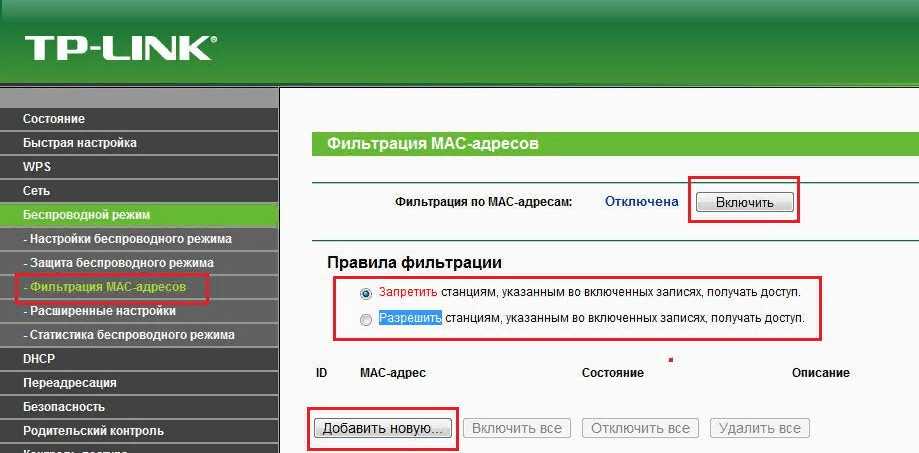The height and width of the screenshot is (453, 919).
Task: Select the Запретить radio button
Action: (x=366, y=293)
